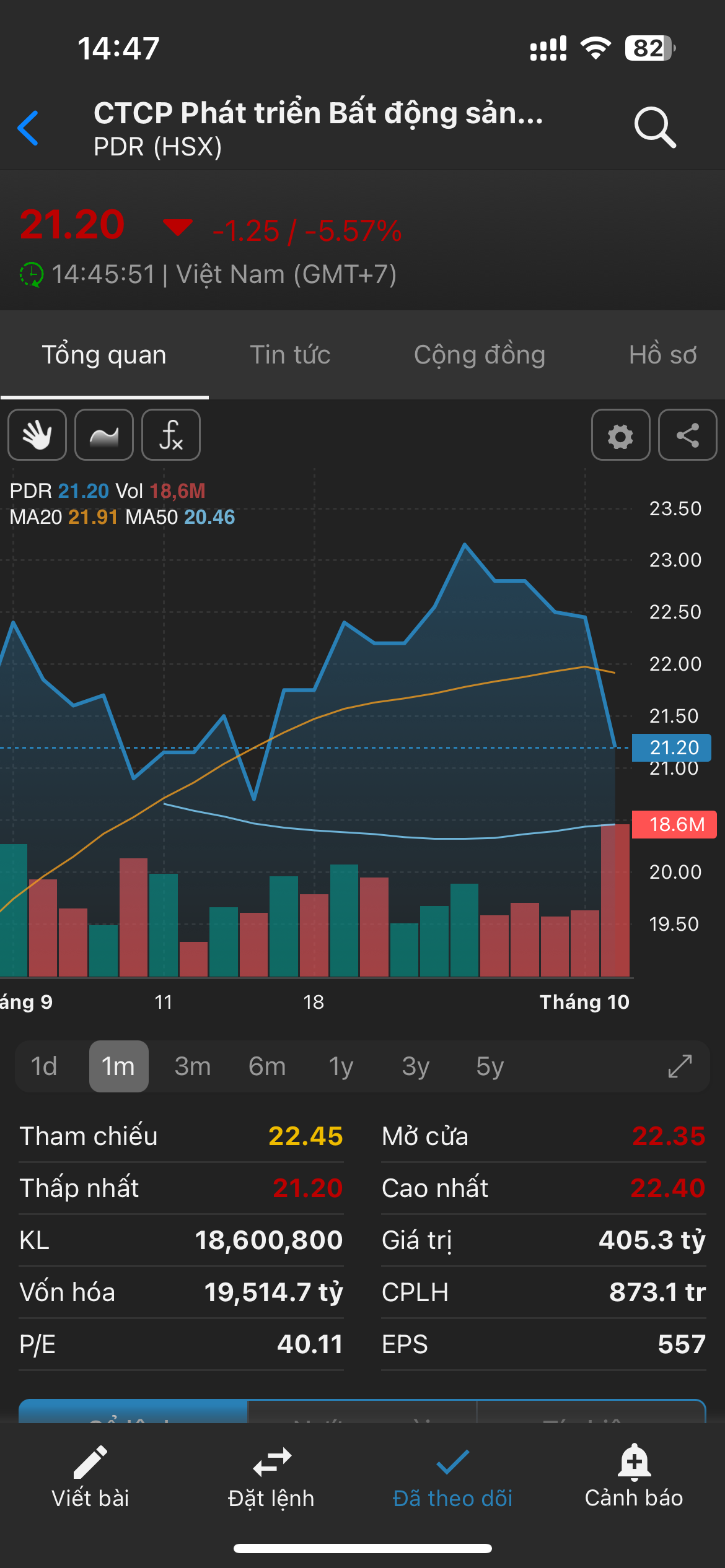Open chart settings gear

[x=620, y=435]
